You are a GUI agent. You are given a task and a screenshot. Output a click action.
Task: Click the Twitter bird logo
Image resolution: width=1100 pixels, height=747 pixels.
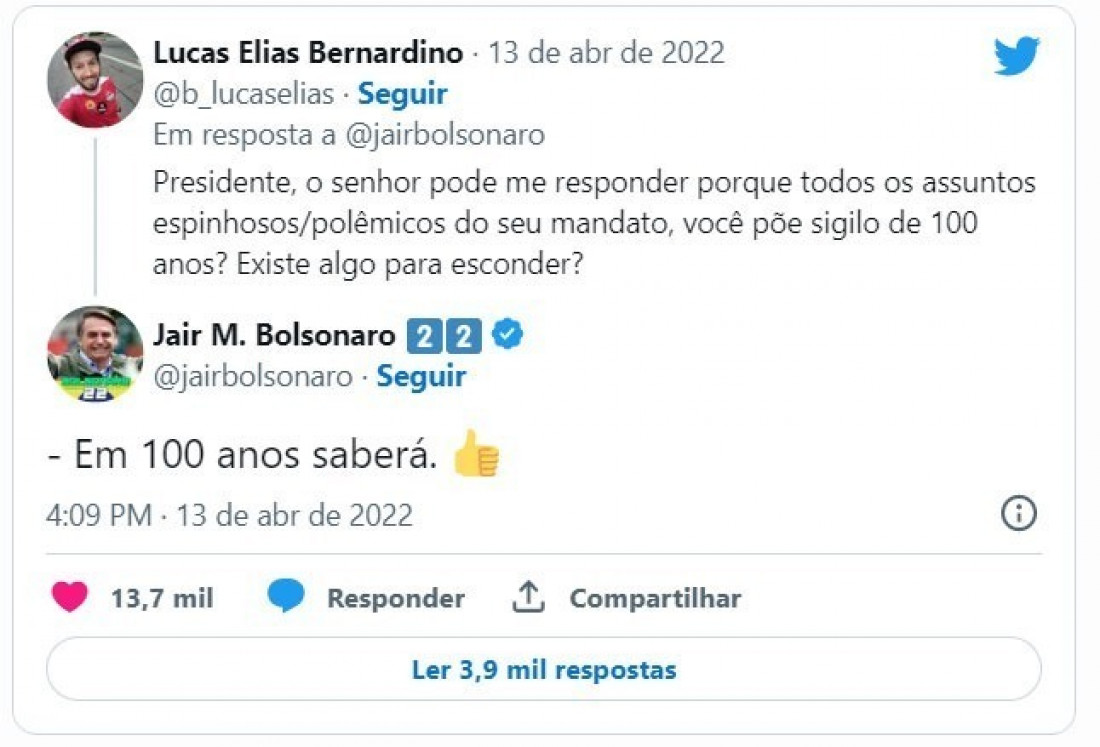(1016, 56)
